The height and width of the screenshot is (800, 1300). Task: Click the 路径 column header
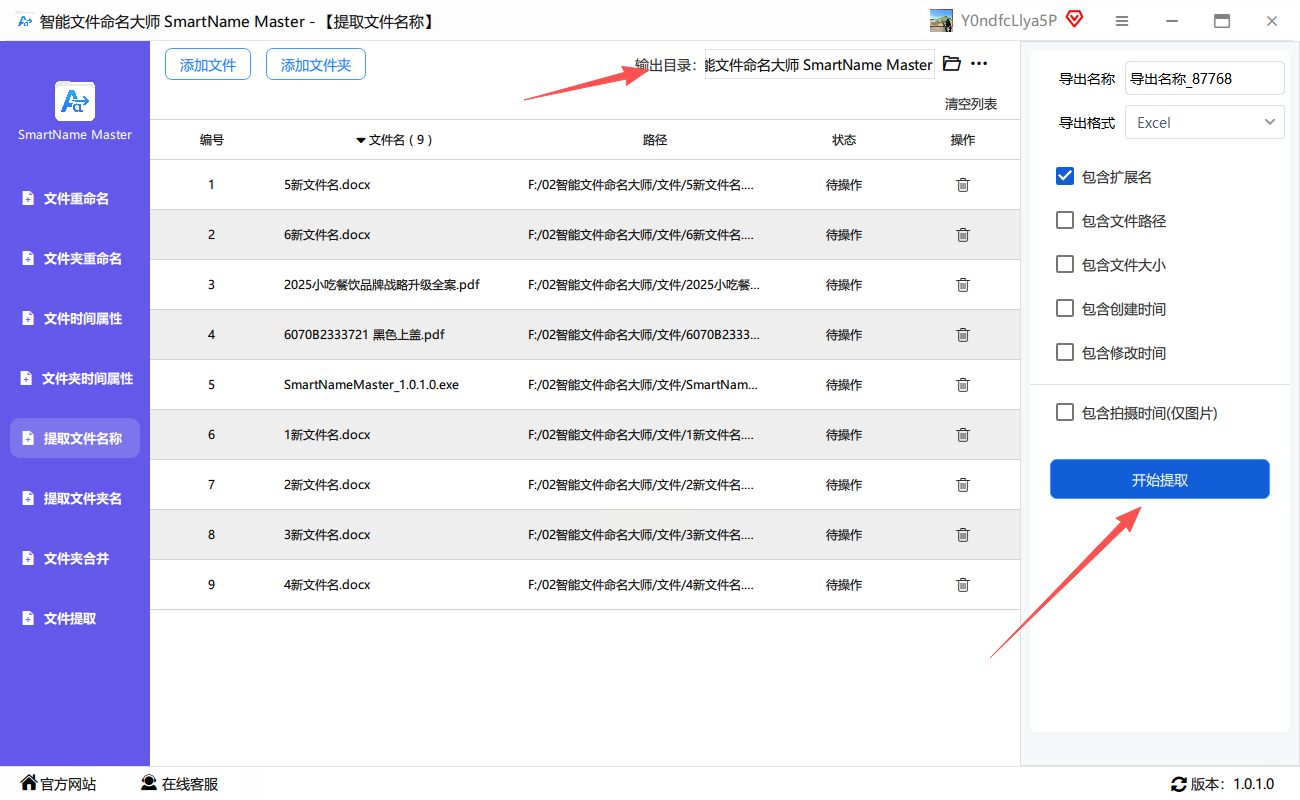tap(655, 140)
